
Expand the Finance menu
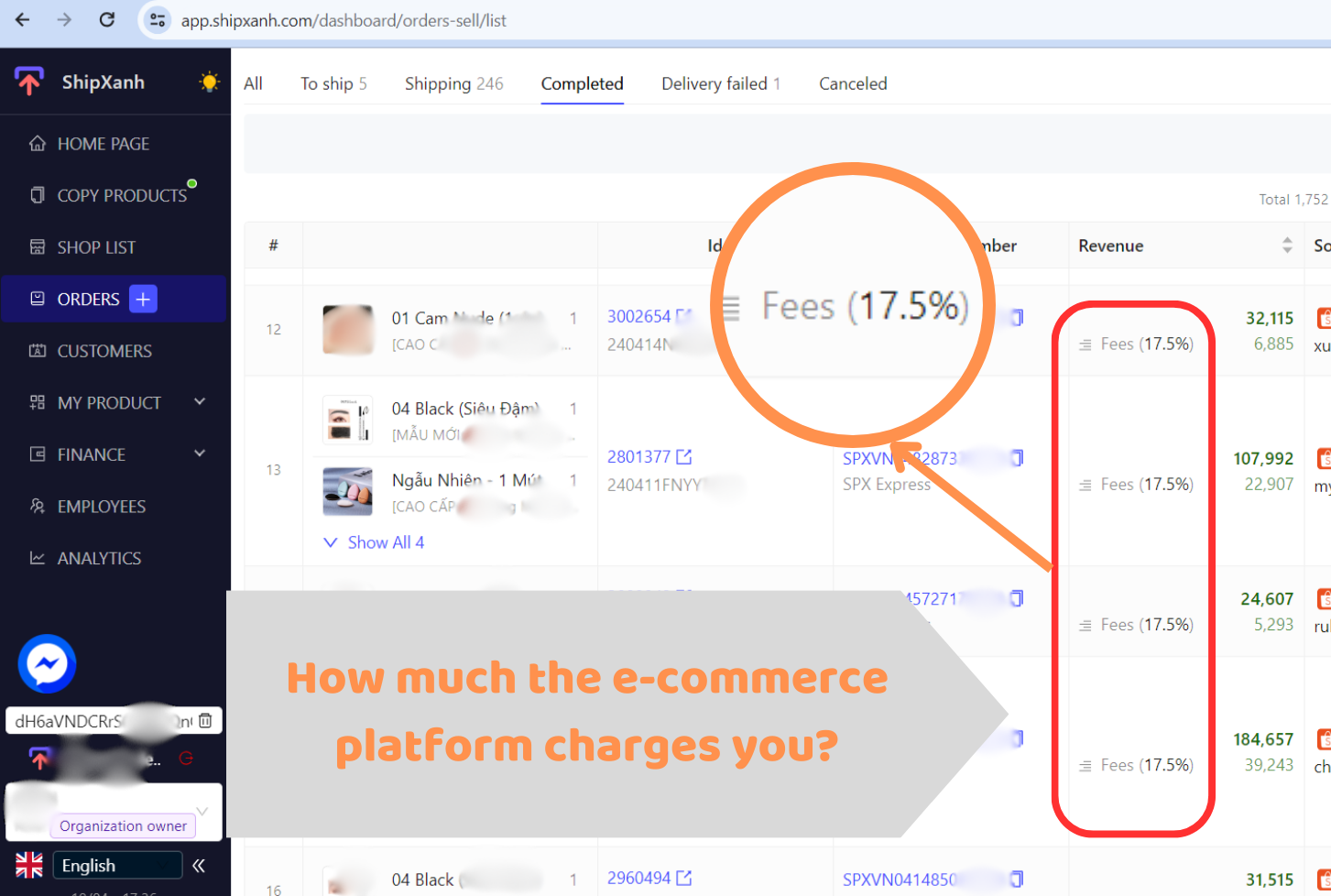(x=93, y=453)
